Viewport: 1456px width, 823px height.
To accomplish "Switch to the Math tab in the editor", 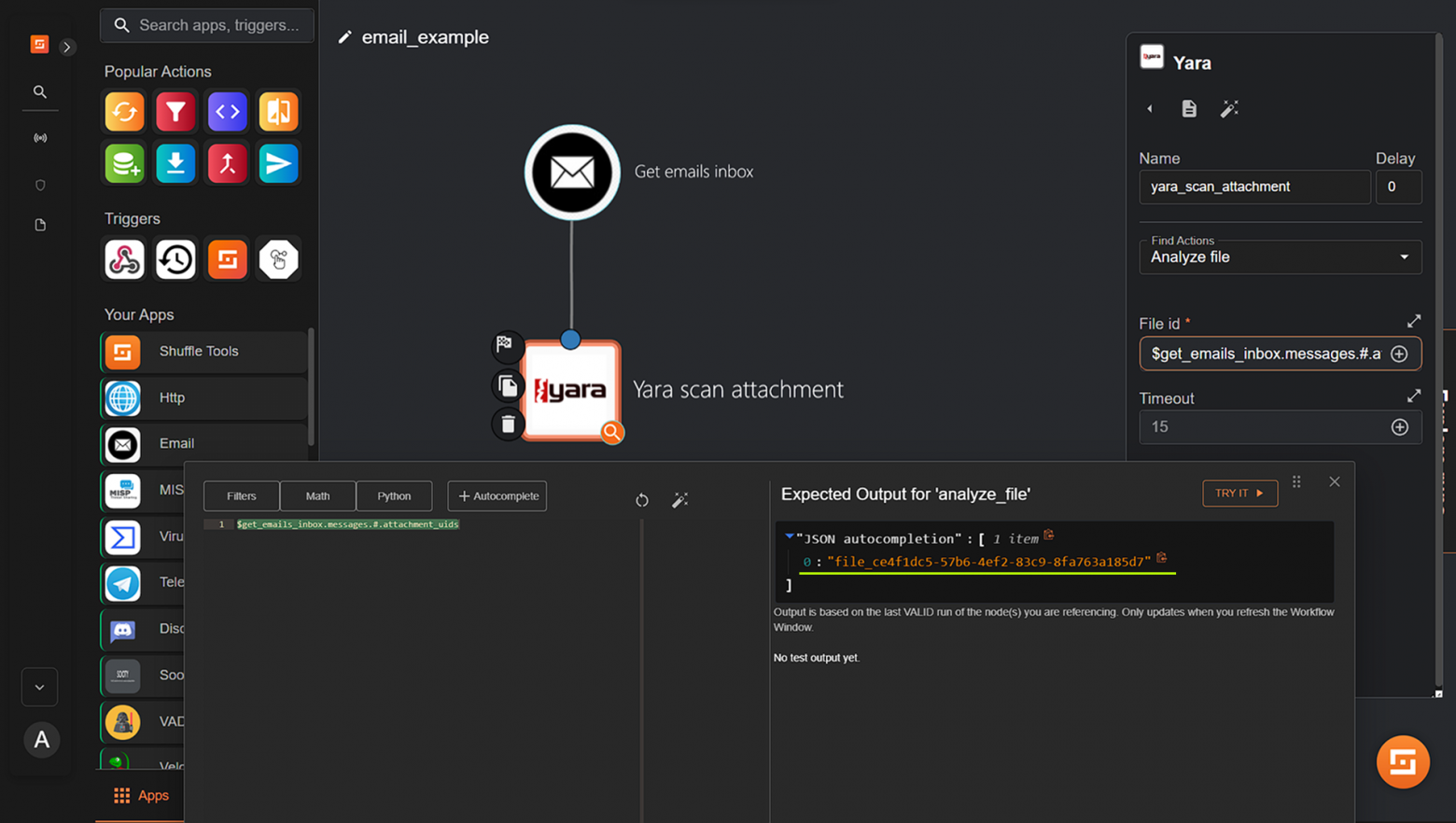I will click(x=317, y=495).
